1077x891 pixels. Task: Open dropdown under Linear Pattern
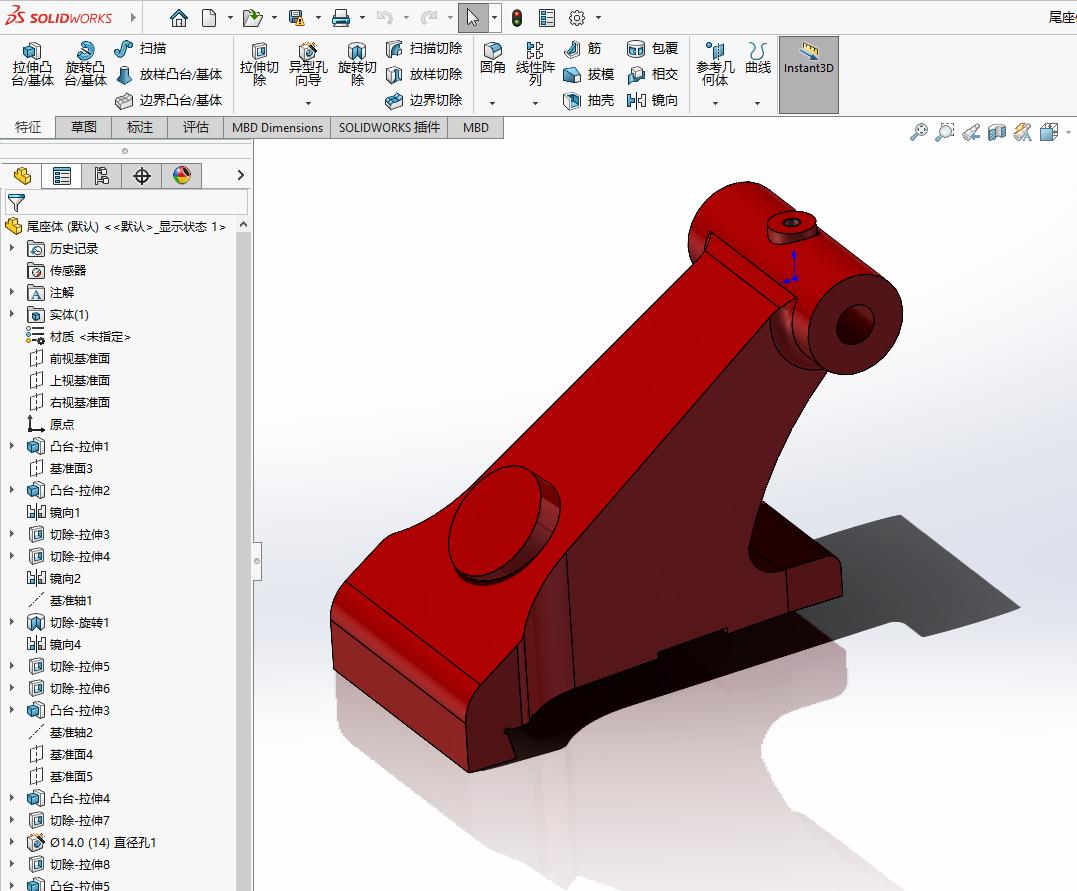[535, 103]
